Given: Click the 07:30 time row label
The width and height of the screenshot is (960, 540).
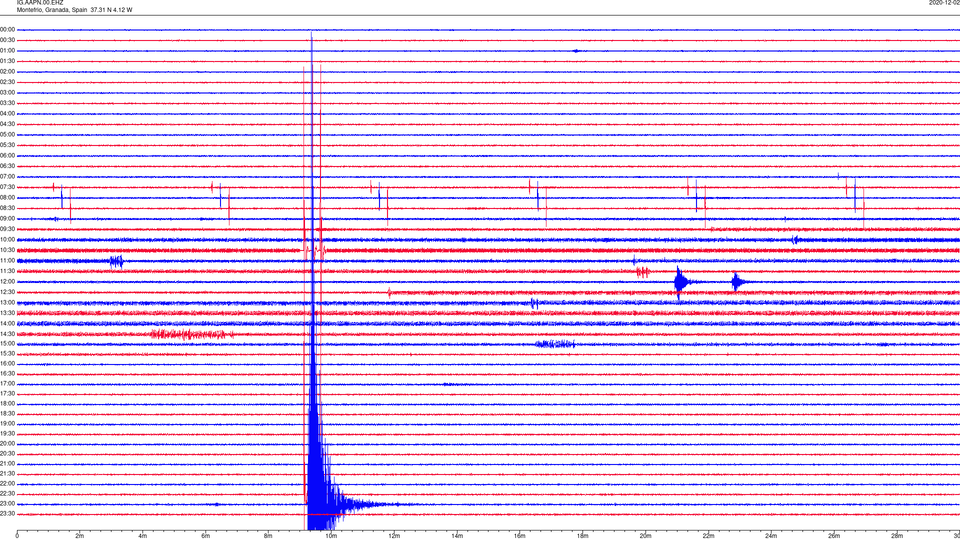Looking at the screenshot, I should [7, 187].
